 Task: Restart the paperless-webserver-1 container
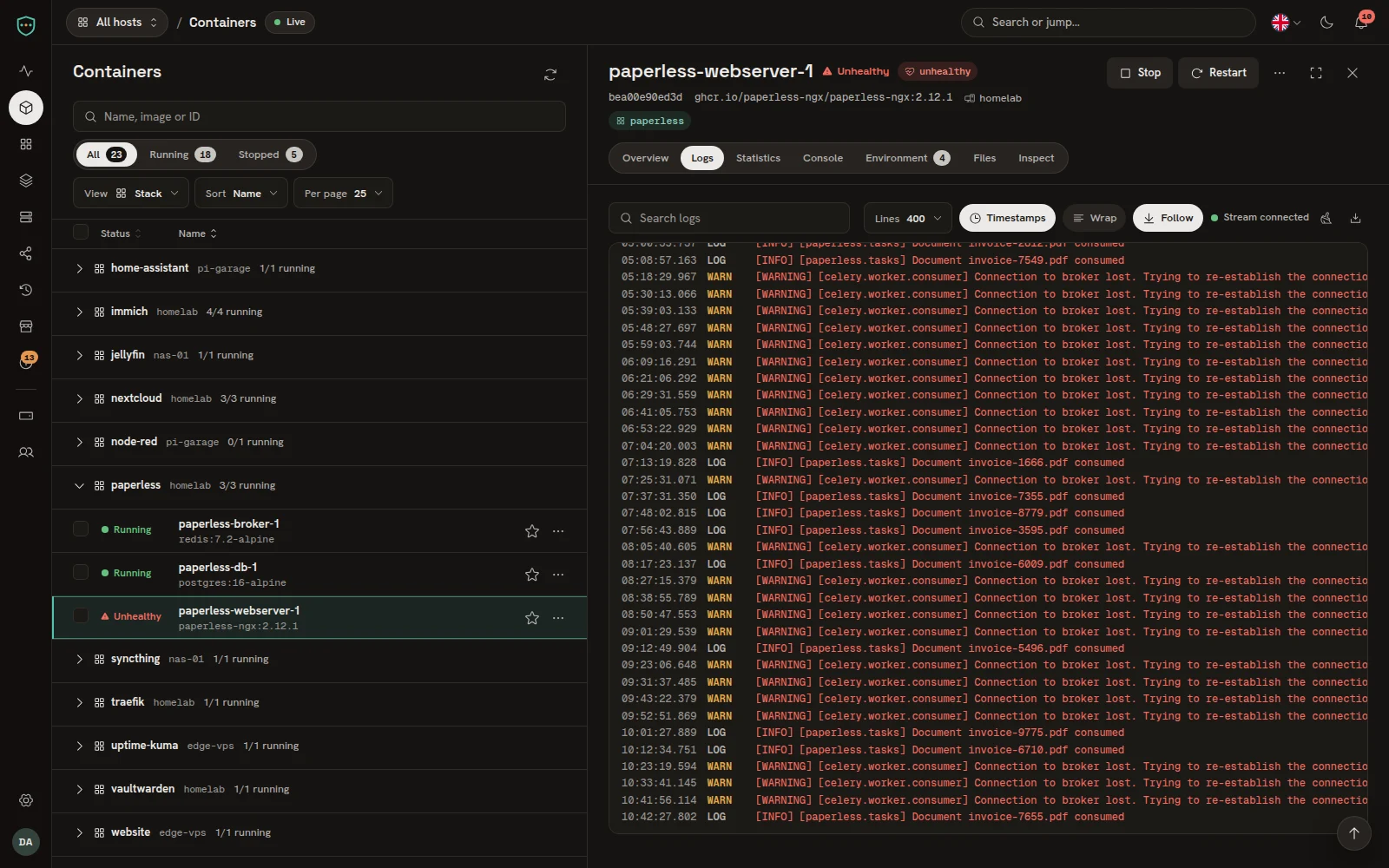[1218, 73]
